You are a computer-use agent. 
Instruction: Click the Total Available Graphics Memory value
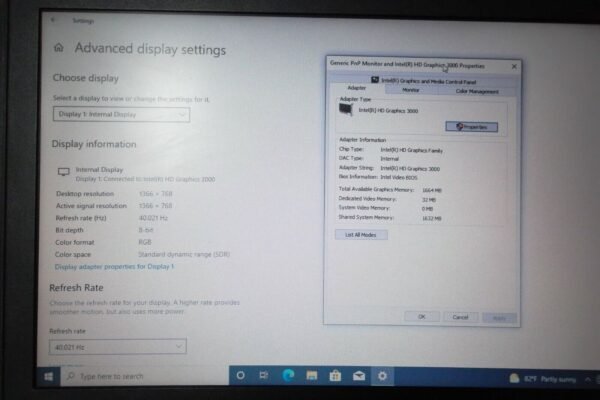[x=432, y=190]
